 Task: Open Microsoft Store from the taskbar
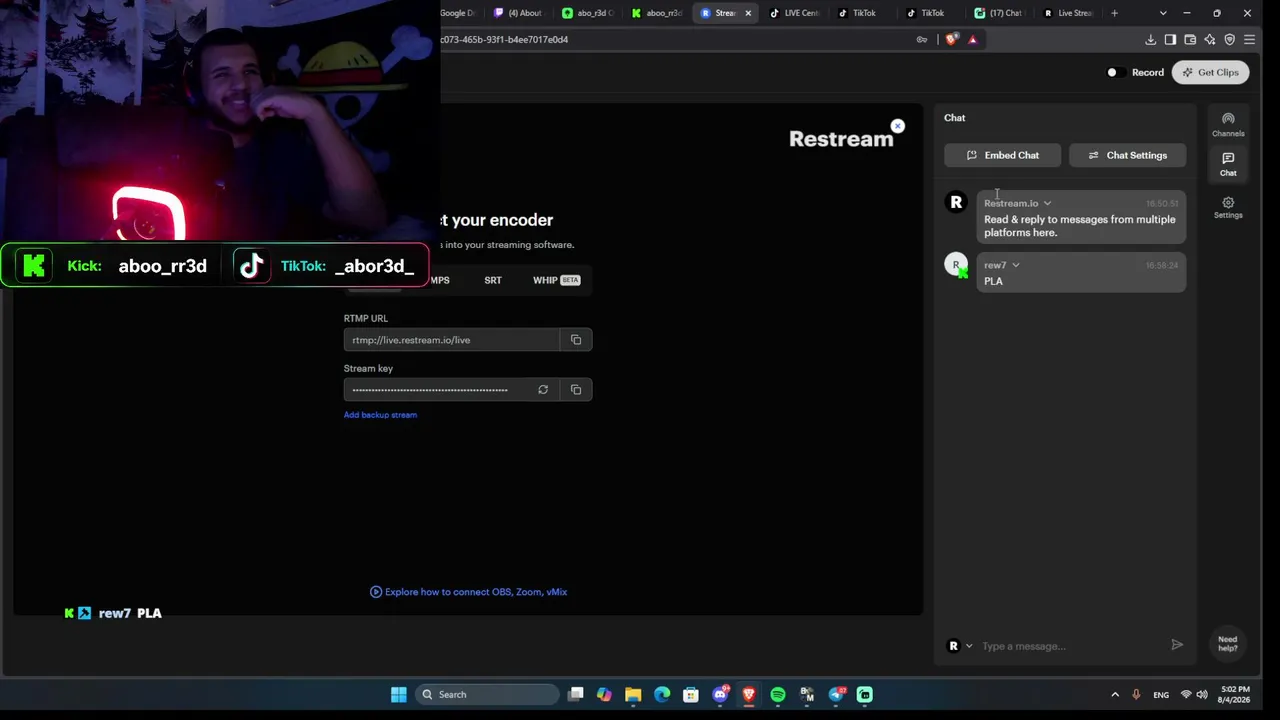point(691,694)
